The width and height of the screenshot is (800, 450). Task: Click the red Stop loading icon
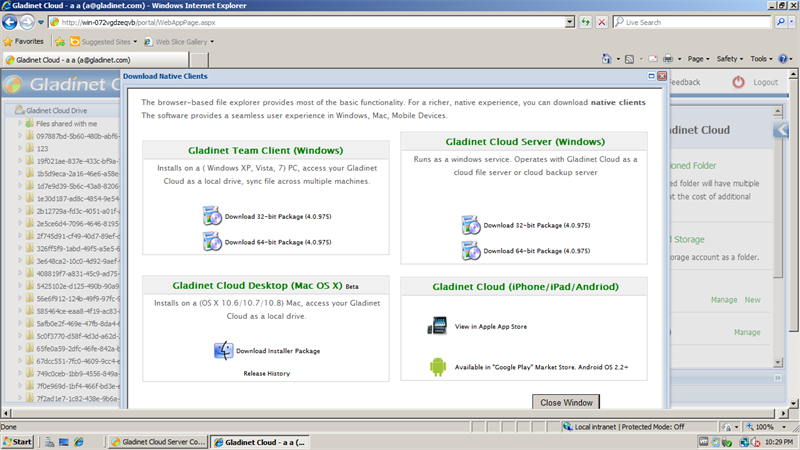pyautogui.click(x=602, y=22)
